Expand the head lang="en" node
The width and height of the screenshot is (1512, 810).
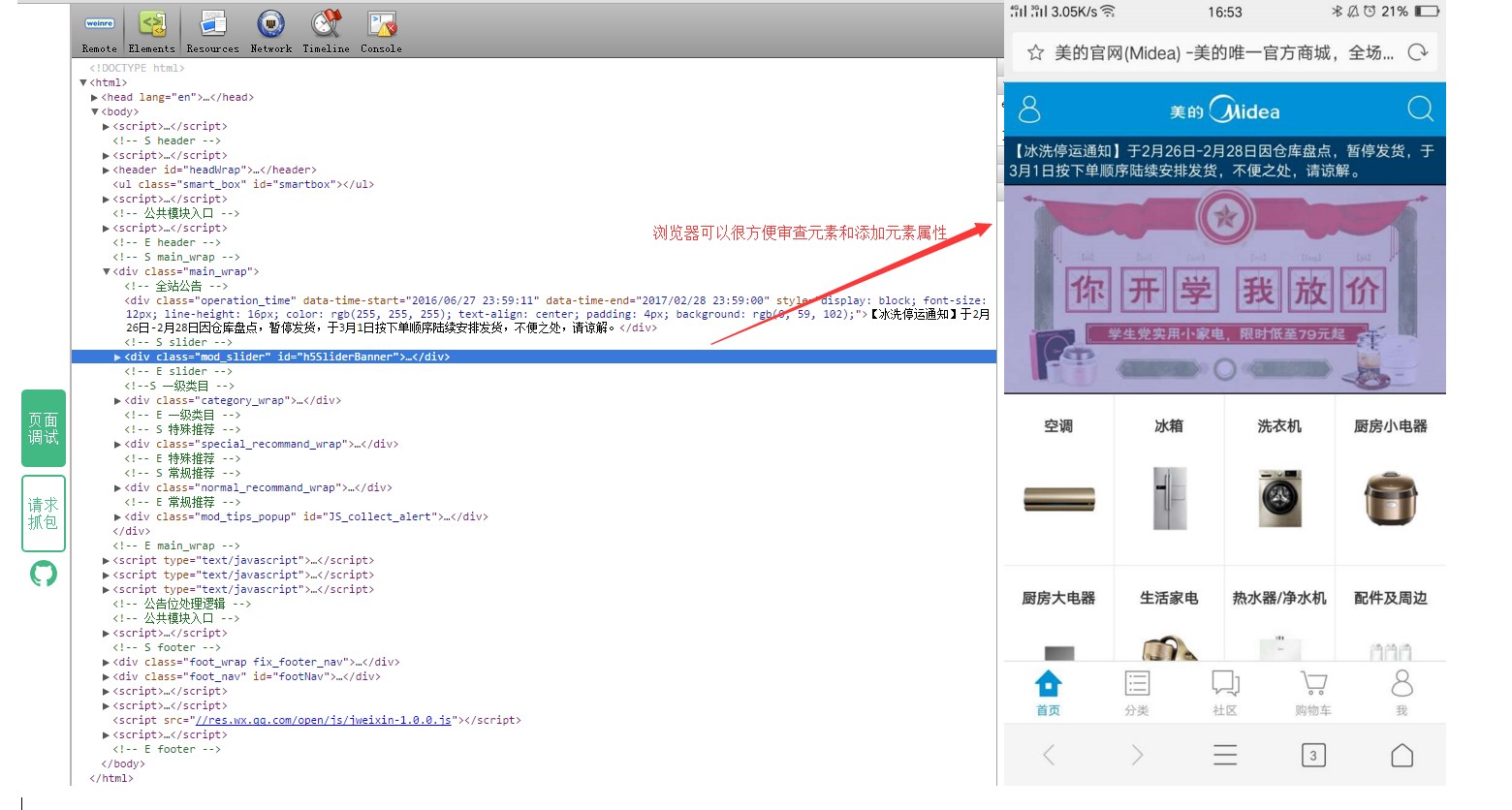tap(95, 98)
